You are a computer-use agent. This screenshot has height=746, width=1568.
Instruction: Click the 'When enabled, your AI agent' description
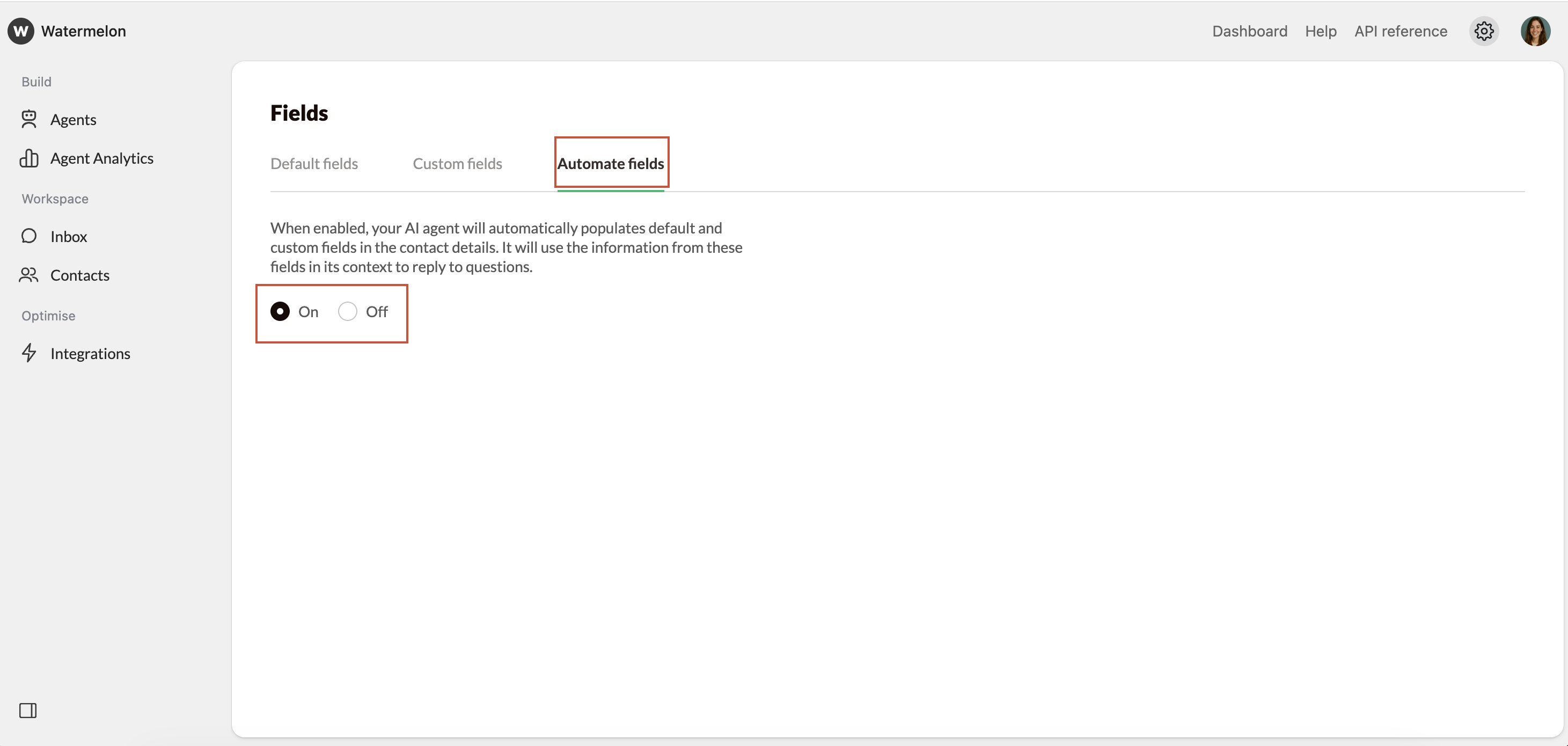pos(507,247)
